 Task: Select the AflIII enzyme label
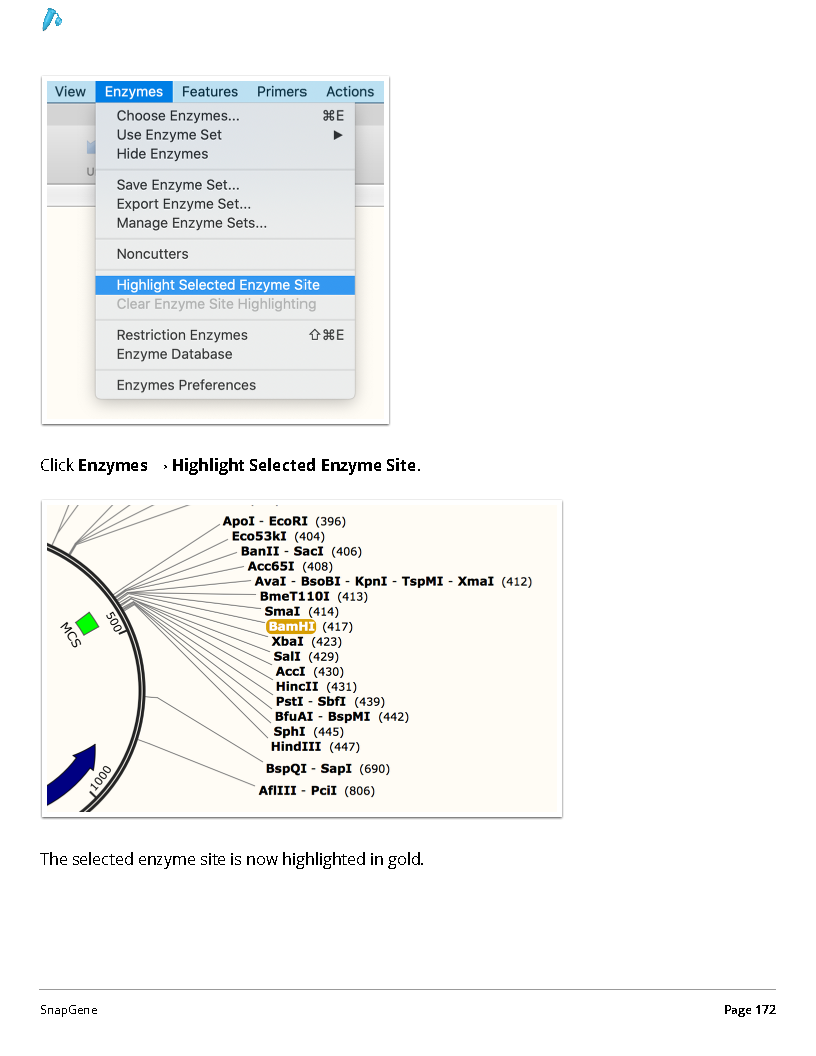tap(277, 791)
